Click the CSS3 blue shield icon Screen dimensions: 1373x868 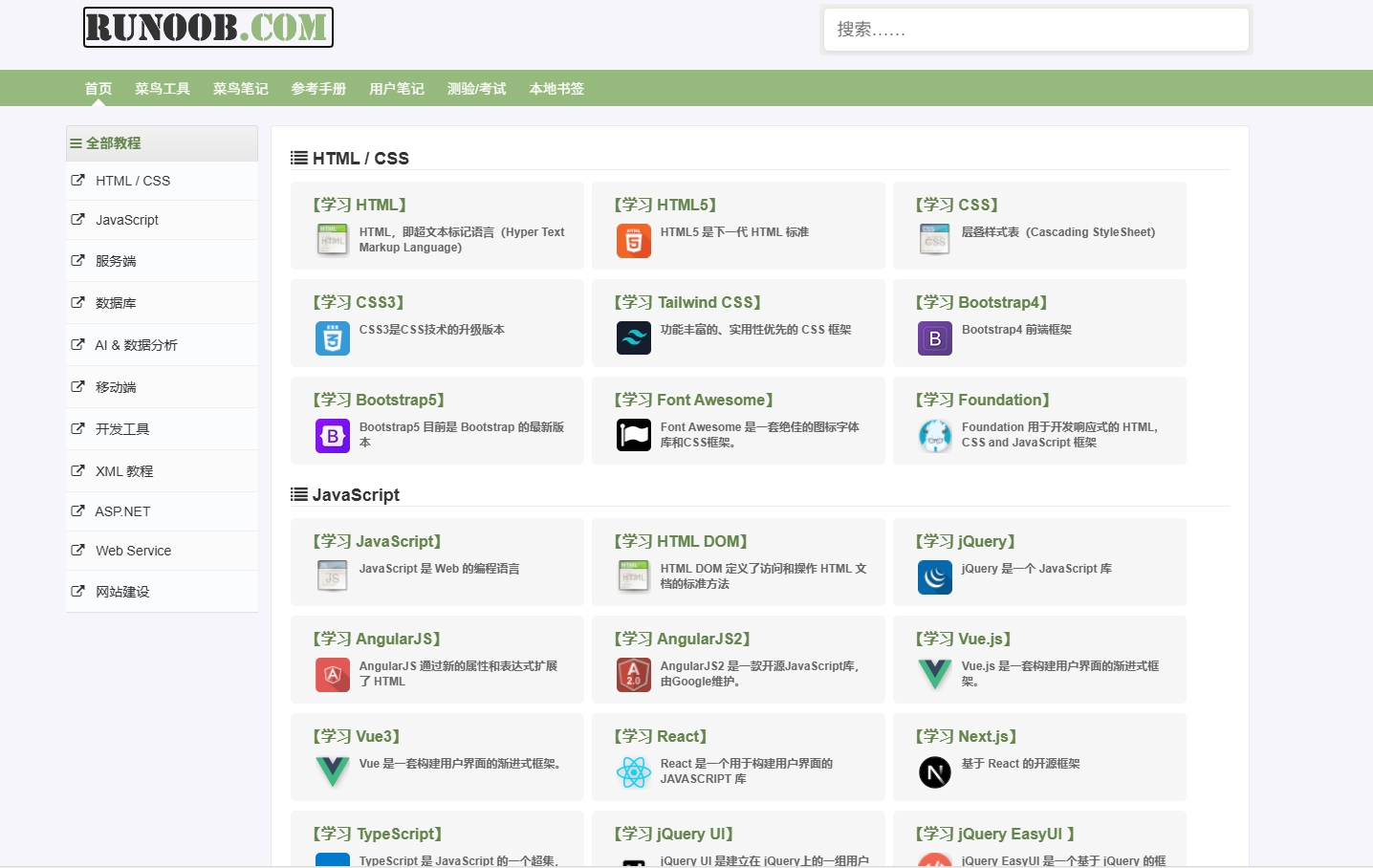point(332,338)
